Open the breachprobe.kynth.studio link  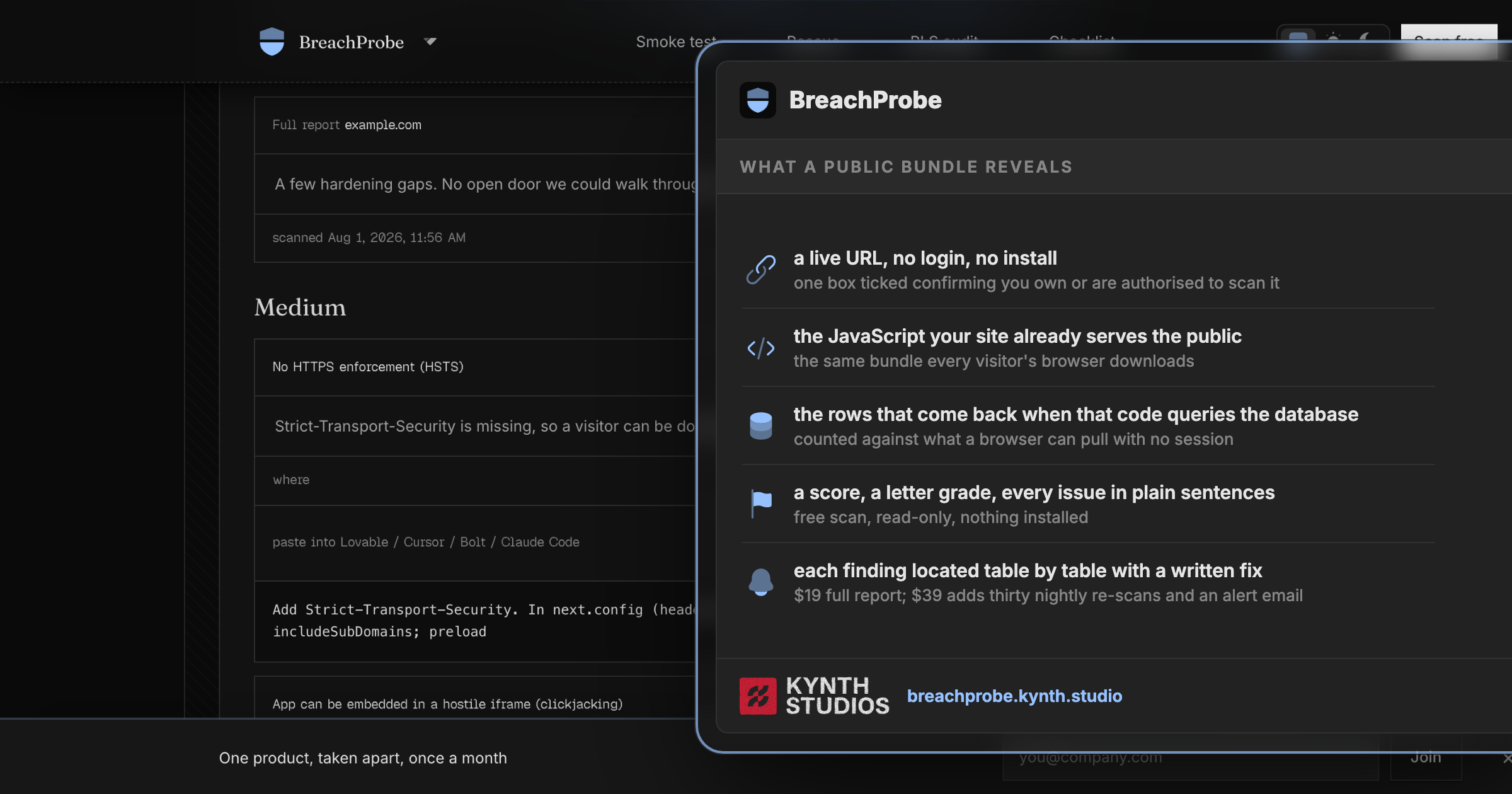coord(1014,696)
